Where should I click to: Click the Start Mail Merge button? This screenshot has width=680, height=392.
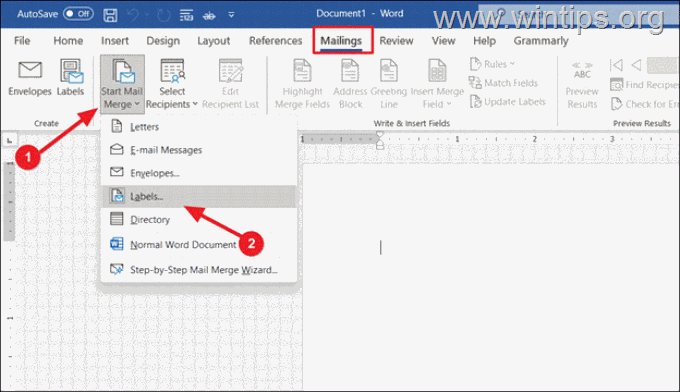click(x=122, y=85)
